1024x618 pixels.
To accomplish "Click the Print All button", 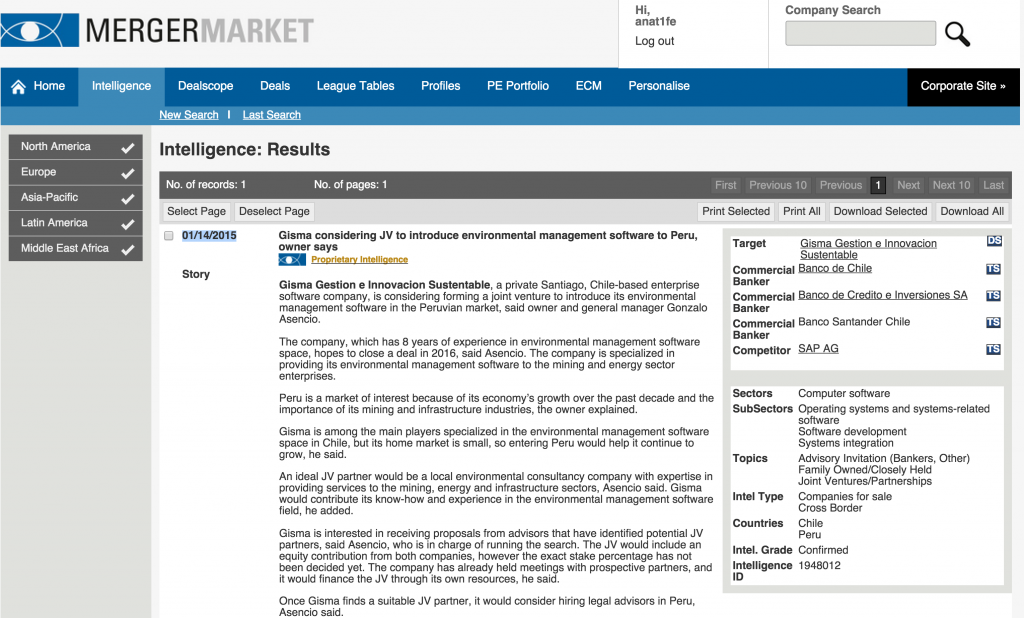I will [802, 212].
